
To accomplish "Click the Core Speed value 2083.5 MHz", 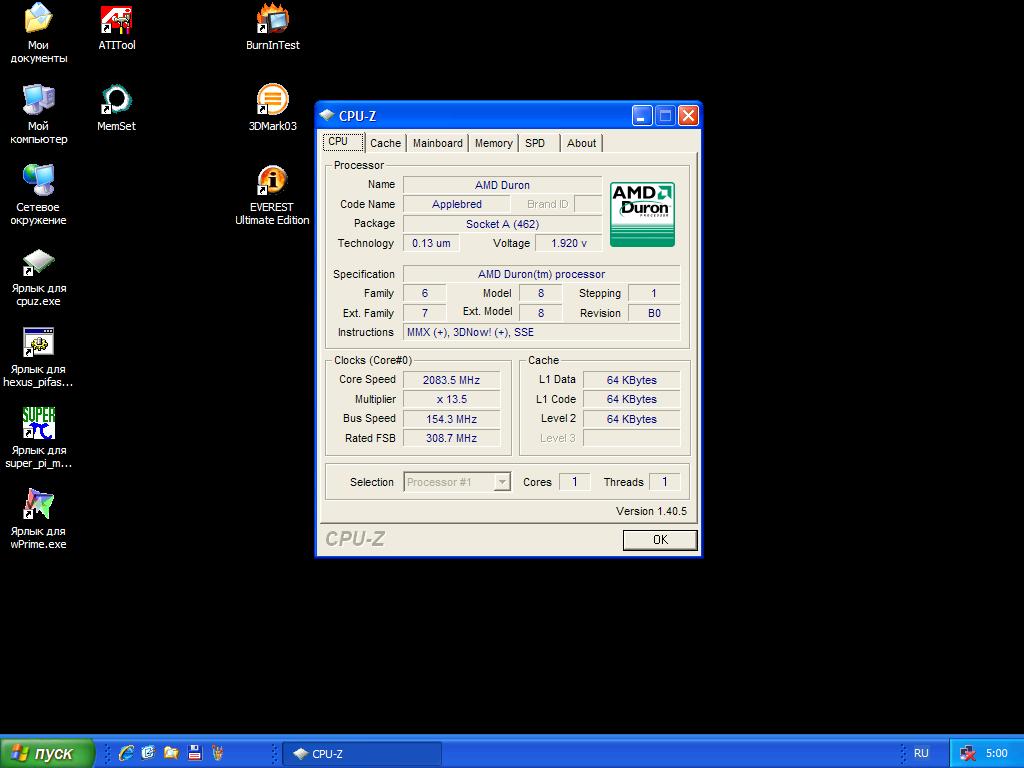I will click(x=451, y=380).
